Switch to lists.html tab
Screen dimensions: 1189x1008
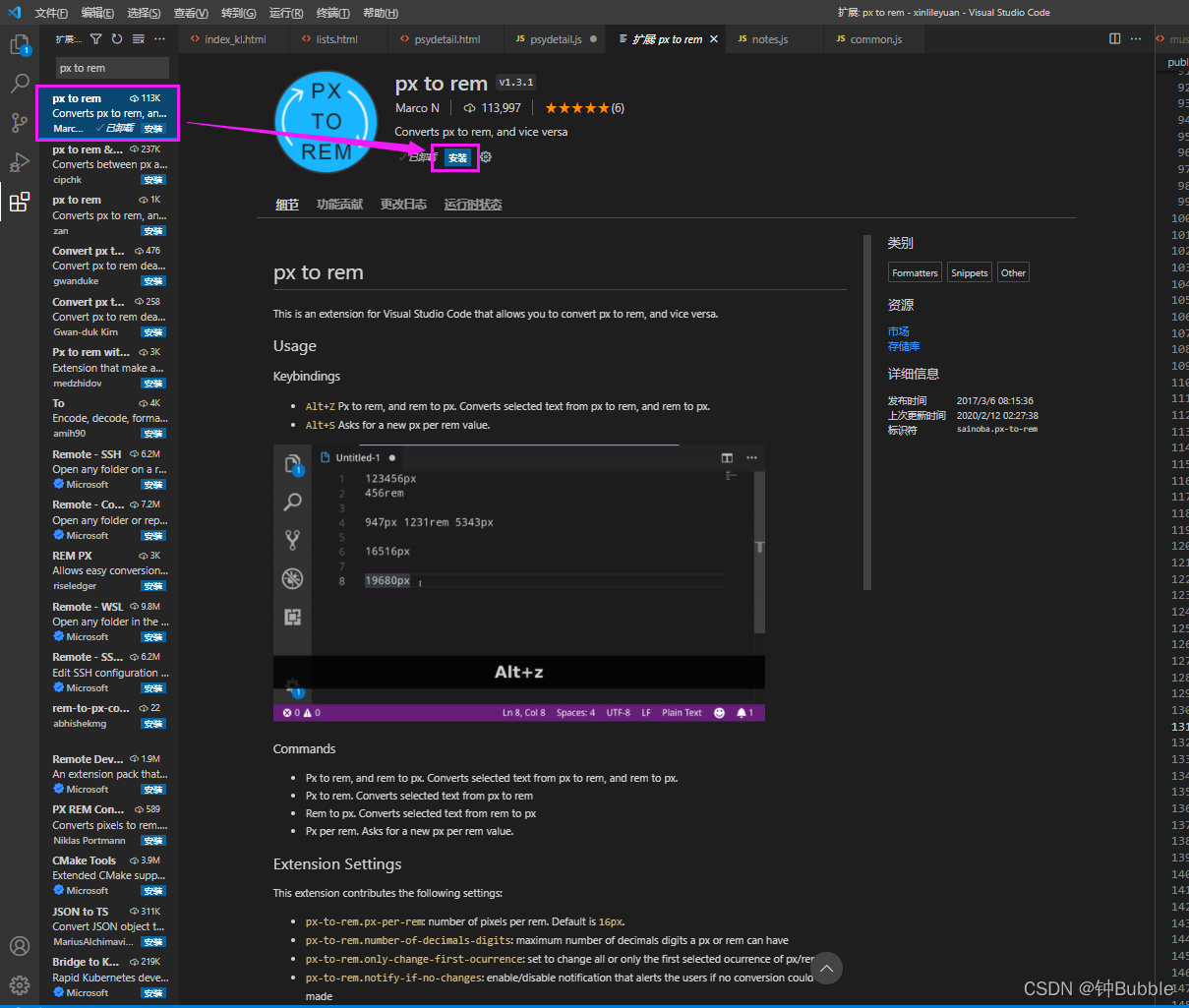coord(336,39)
